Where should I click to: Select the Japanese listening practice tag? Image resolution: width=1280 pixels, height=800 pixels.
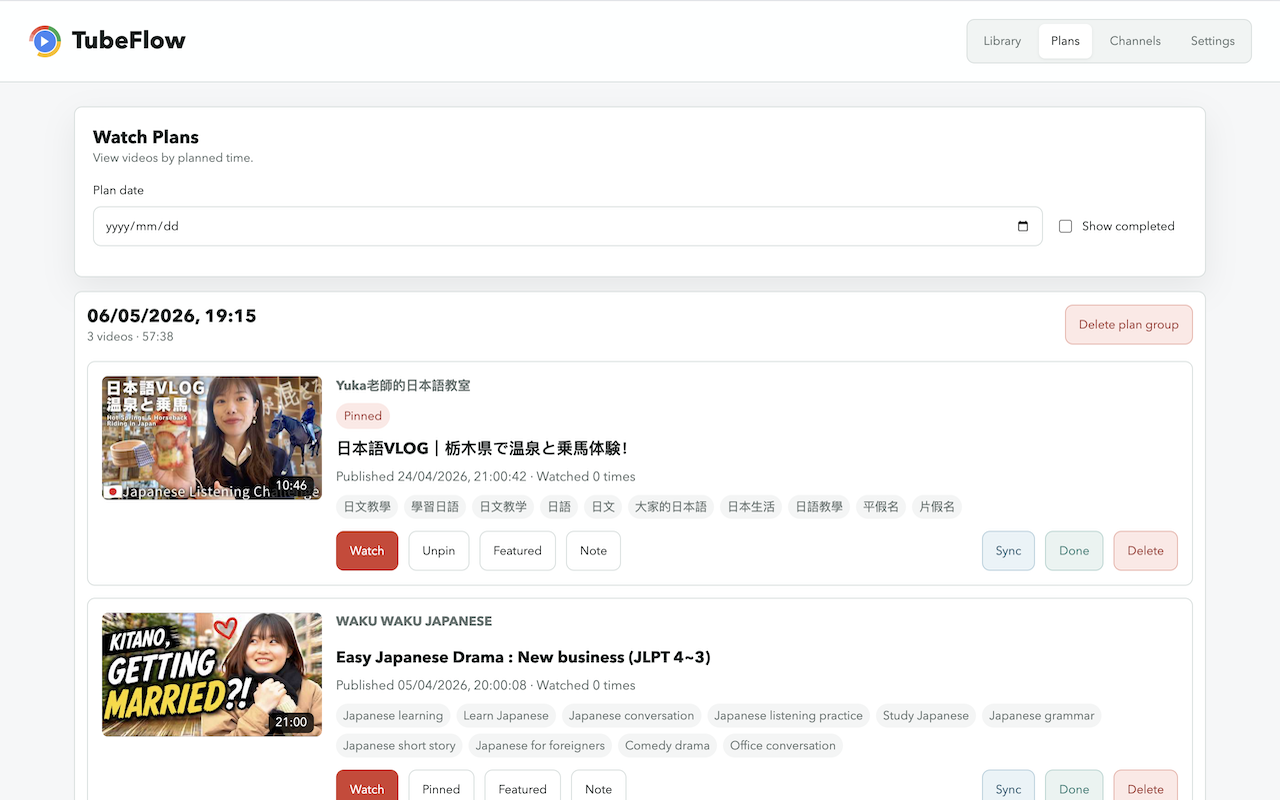tap(788, 716)
